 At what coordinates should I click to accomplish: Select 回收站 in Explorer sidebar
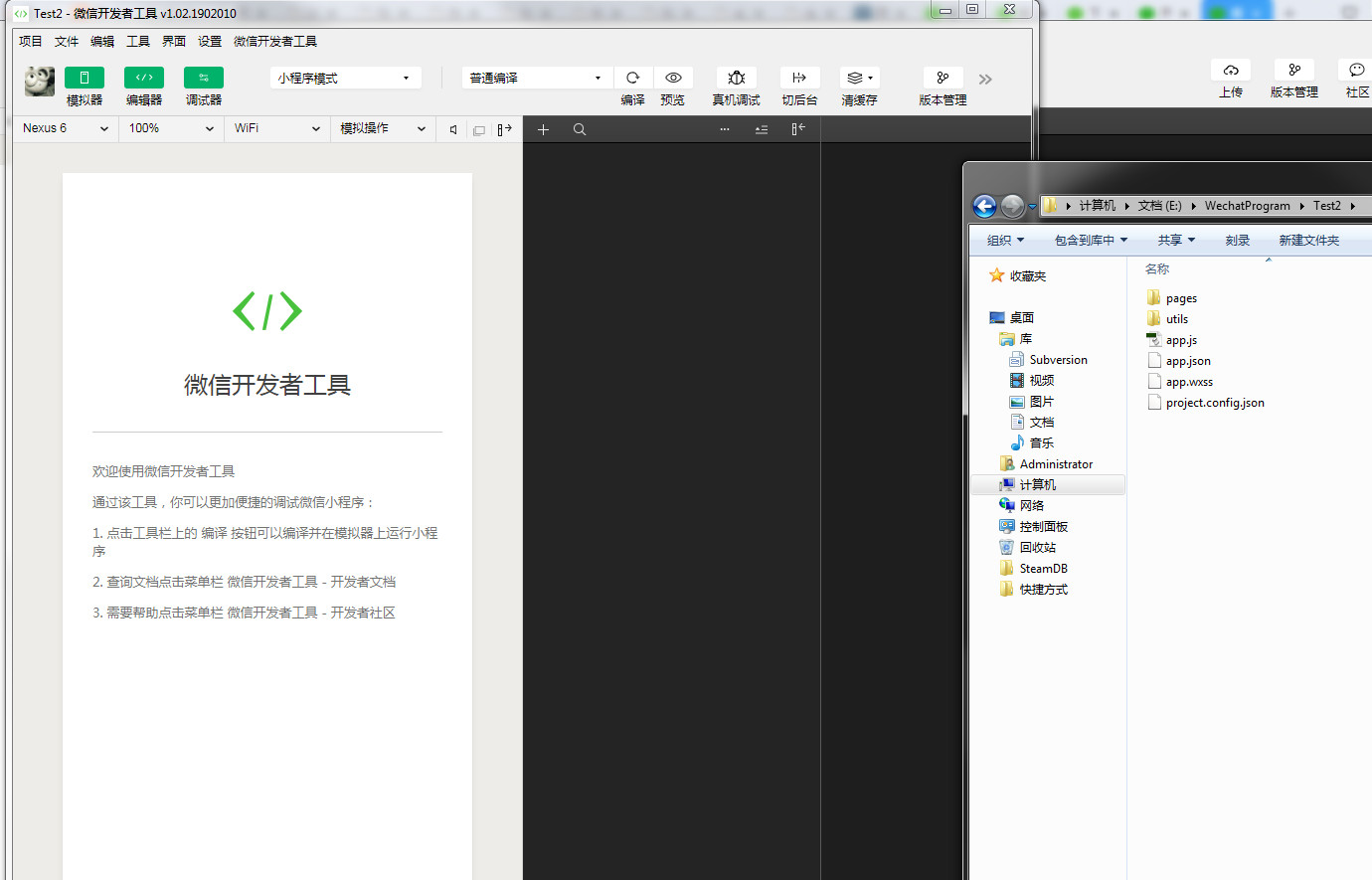point(1028,548)
